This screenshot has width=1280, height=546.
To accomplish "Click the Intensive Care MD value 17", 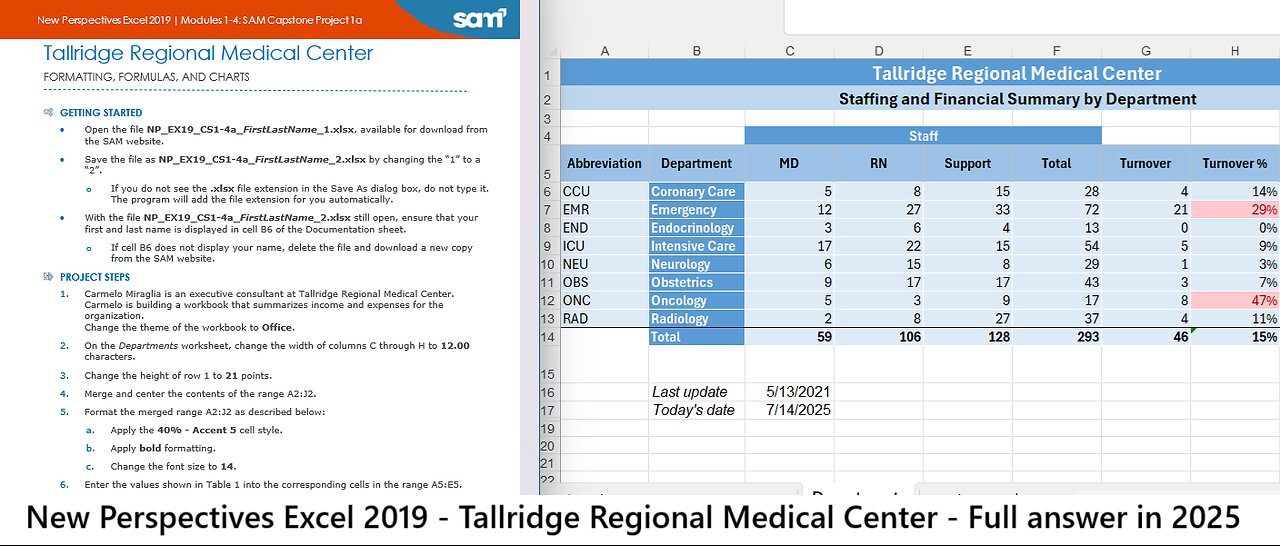I will pyautogui.click(x=789, y=246).
